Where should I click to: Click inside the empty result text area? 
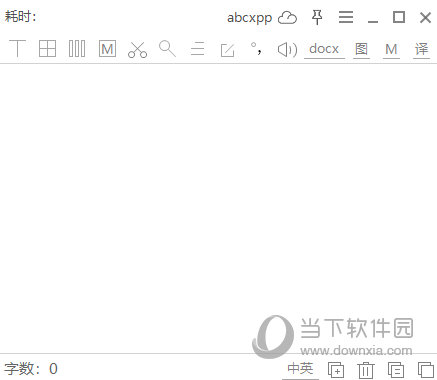click(x=218, y=208)
